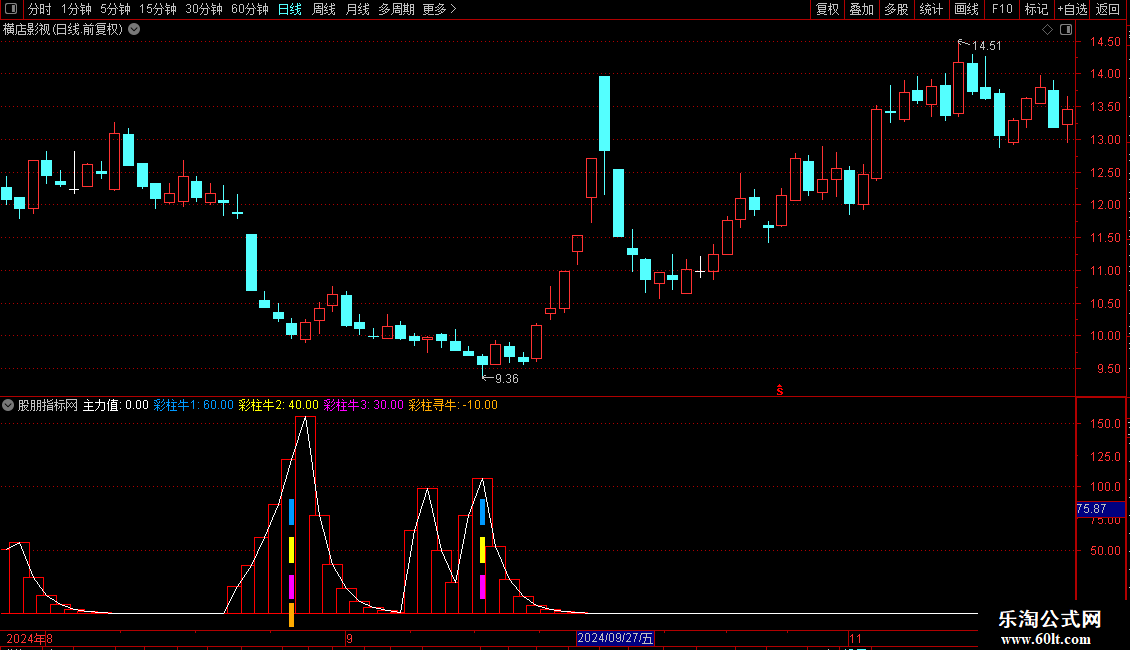Expand the 更多 periods menu
This screenshot has width=1130, height=650.
tap(439, 9)
